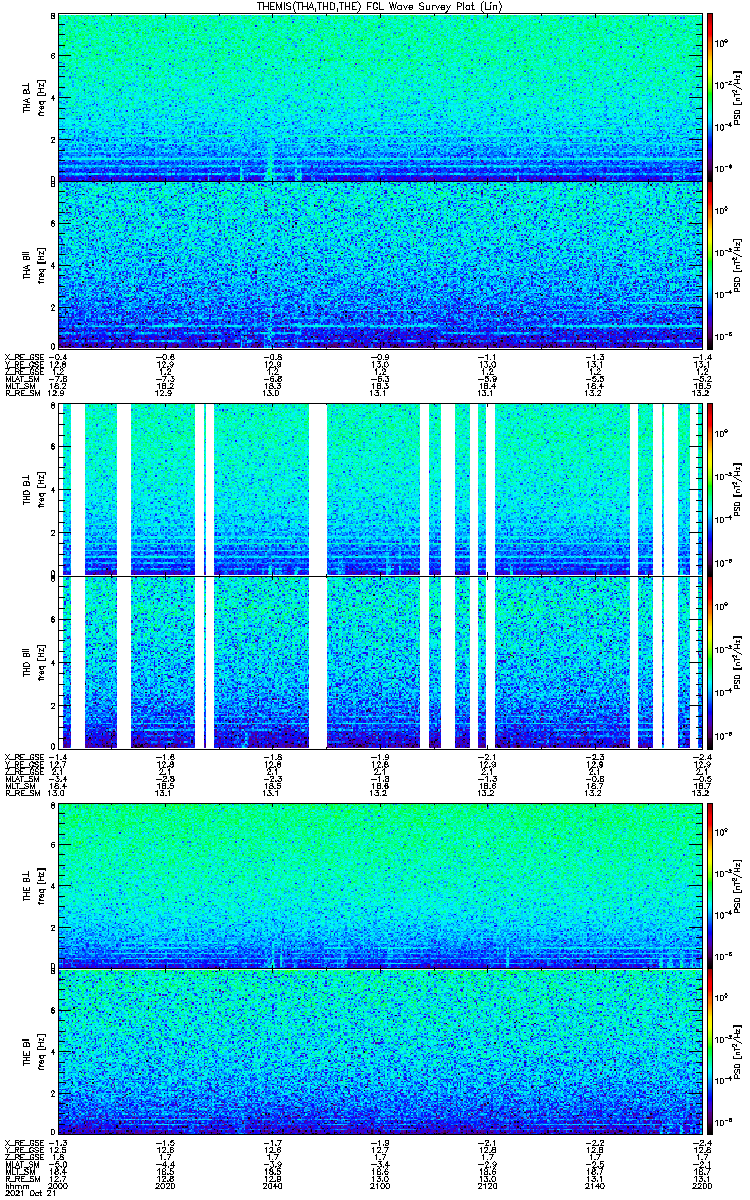The image size is (750, 1200).
Task: Select the THD B-parallel spectrogram panel
Action: tap(381, 662)
